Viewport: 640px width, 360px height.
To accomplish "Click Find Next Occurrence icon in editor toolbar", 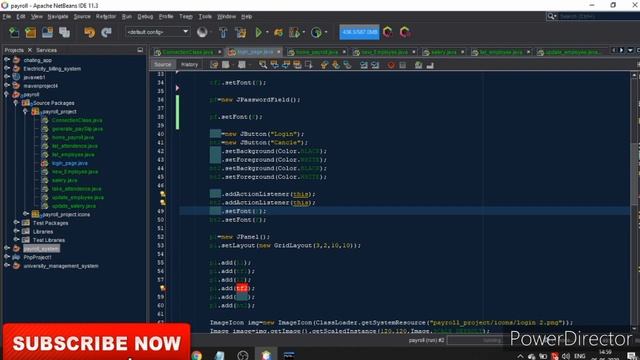I will click(x=286, y=65).
